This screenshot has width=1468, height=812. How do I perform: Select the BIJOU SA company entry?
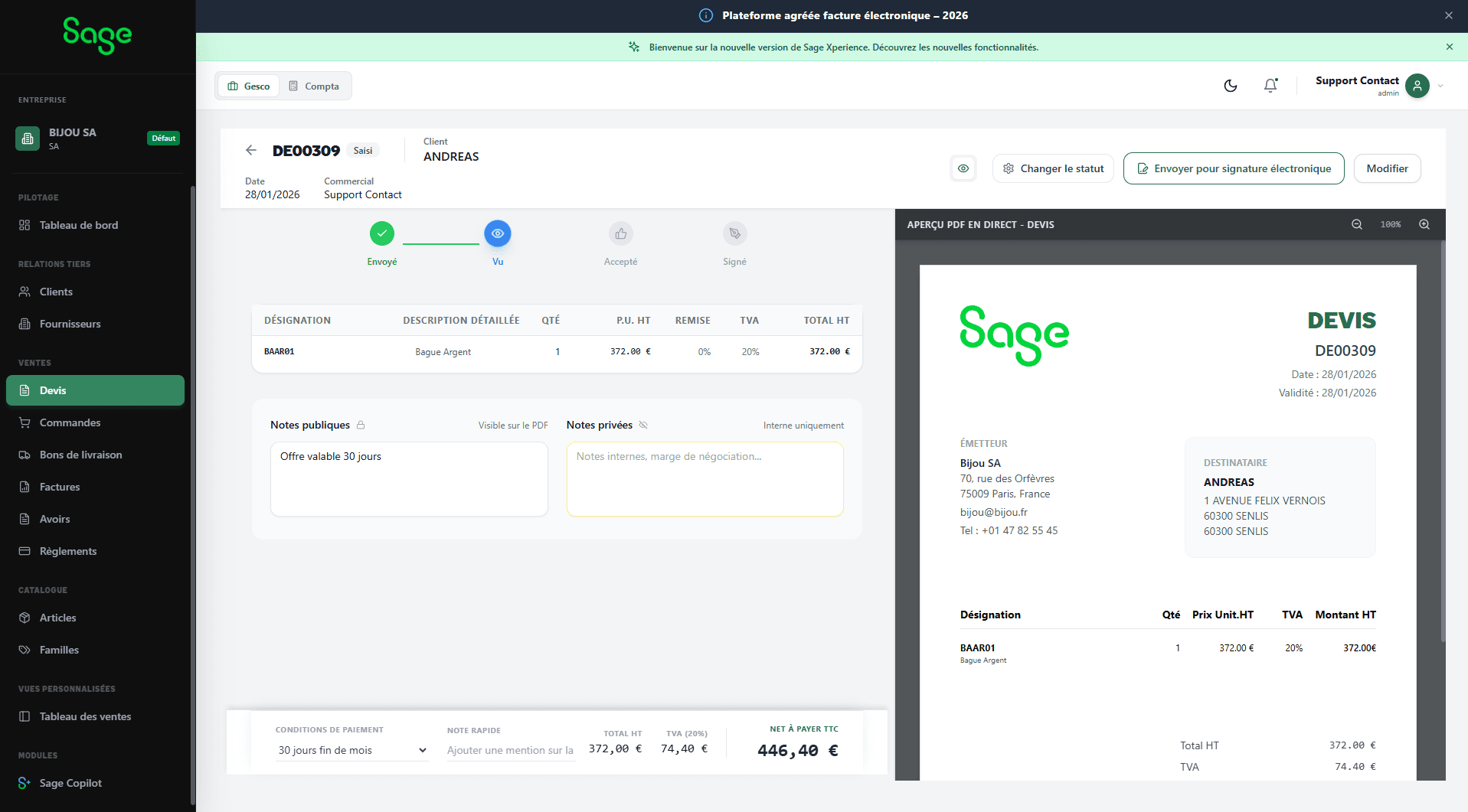(x=97, y=139)
